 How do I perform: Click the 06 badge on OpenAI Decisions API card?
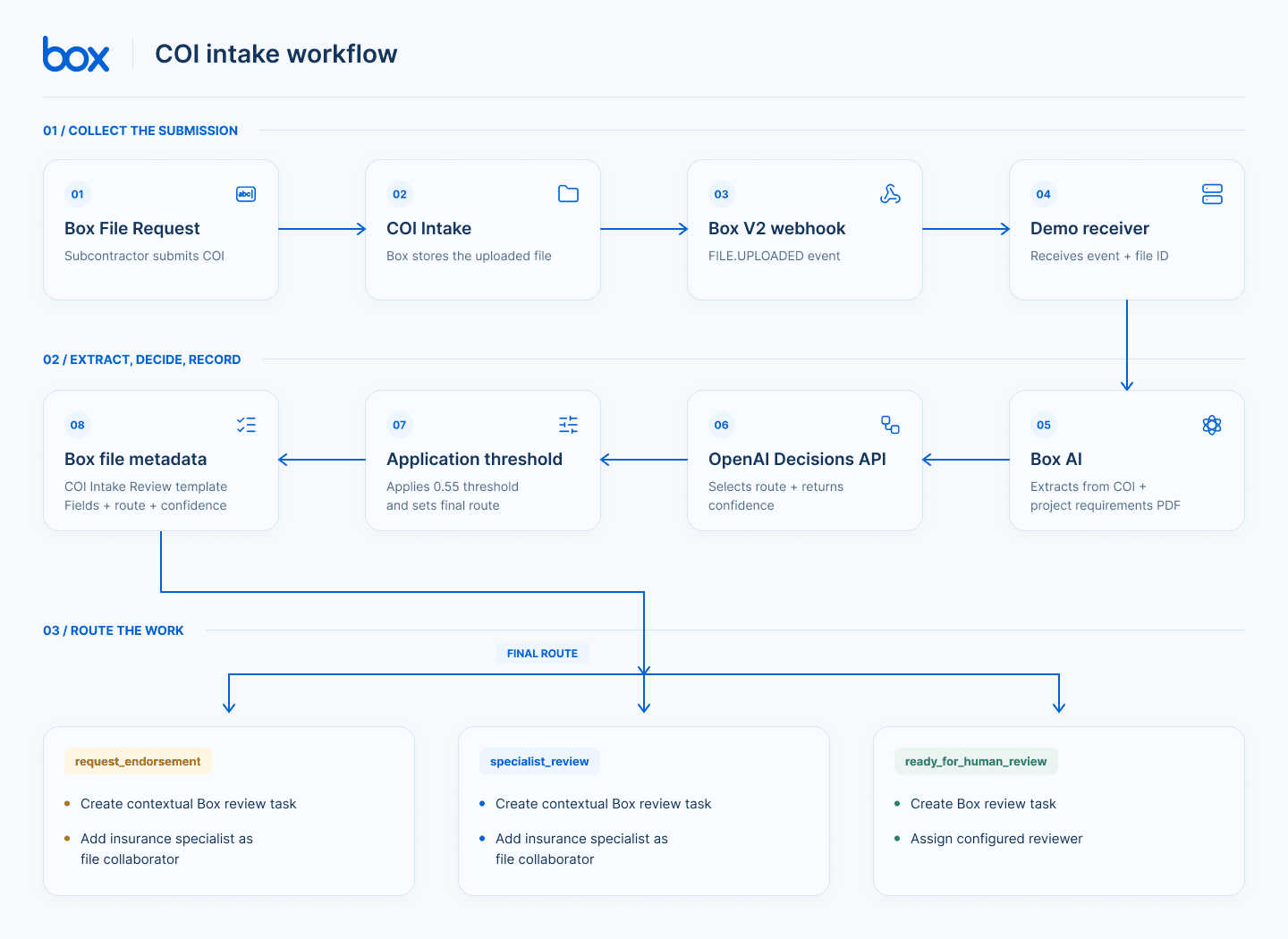722,425
